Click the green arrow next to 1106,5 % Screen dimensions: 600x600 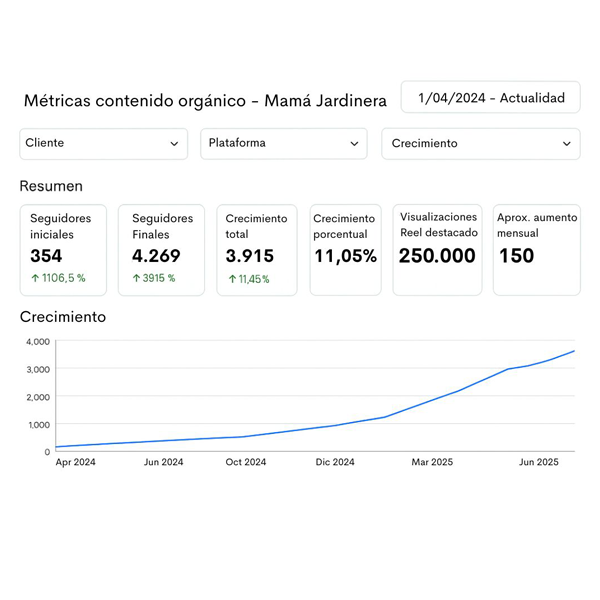click(35, 278)
